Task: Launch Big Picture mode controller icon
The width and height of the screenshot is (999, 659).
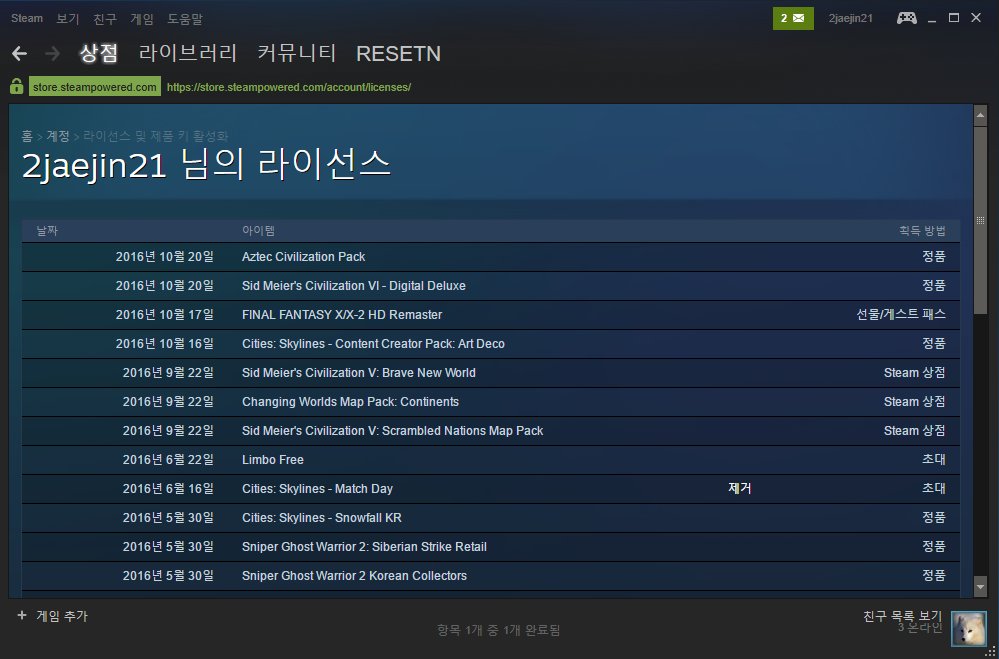Action: coord(907,18)
